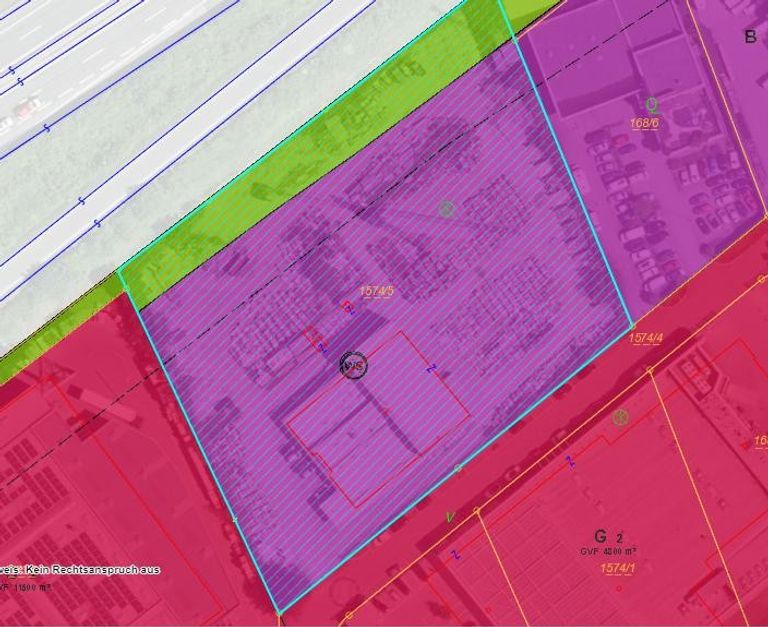The height and width of the screenshot is (627, 768).
Task: Click parcel number 168/6
Action: click(x=645, y=123)
